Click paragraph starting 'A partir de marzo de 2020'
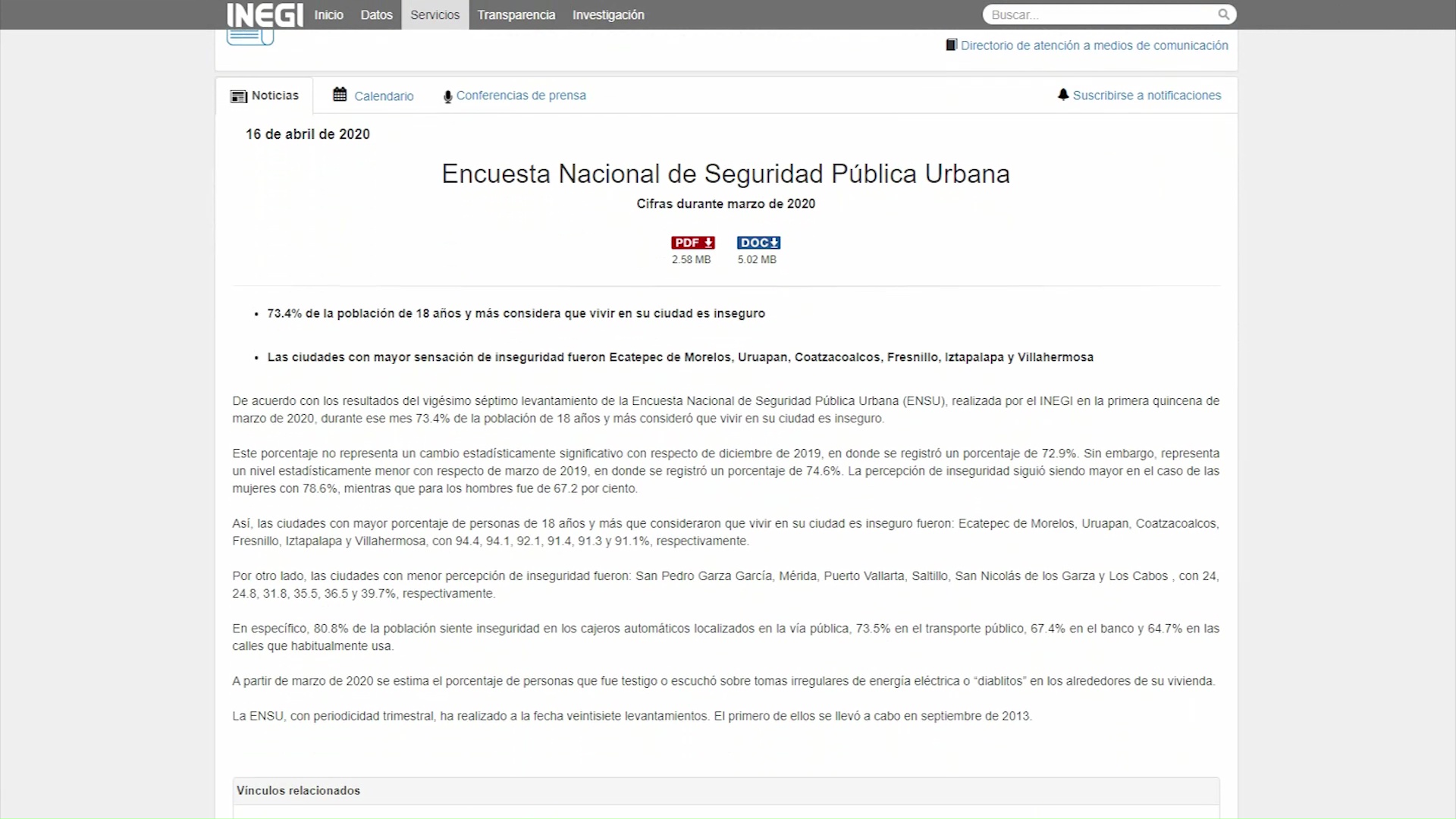This screenshot has width=1456, height=819. pyautogui.click(x=723, y=681)
